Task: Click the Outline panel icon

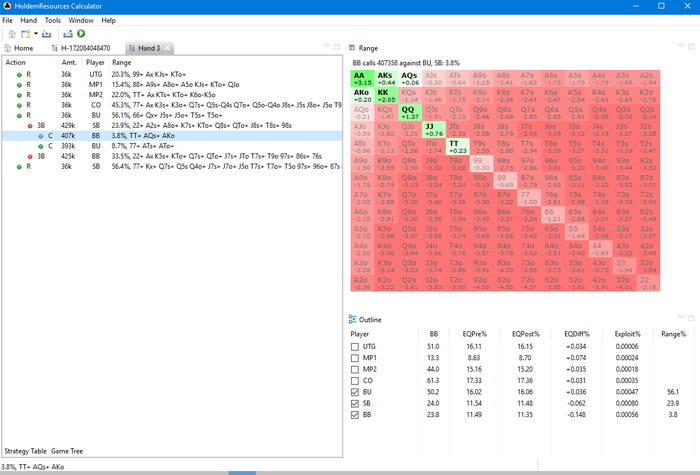Action: click(x=352, y=319)
